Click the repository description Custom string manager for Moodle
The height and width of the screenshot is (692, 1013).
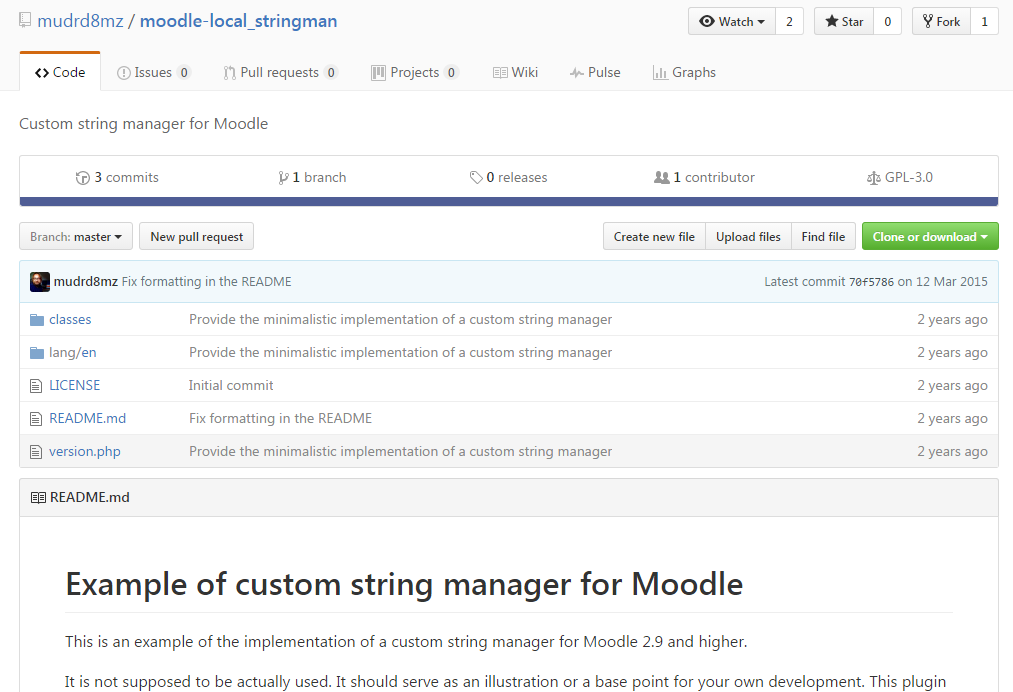tap(143, 123)
